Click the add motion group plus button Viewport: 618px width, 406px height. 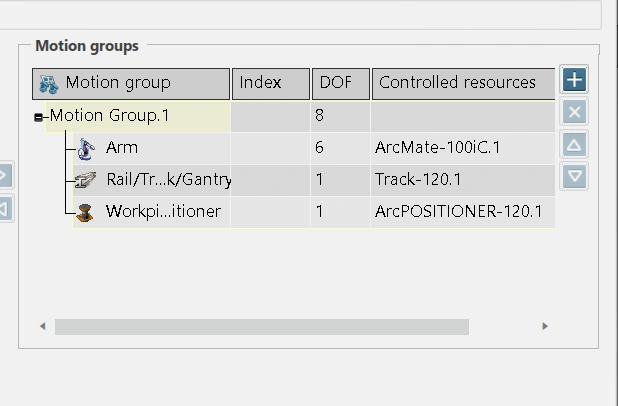click(574, 79)
